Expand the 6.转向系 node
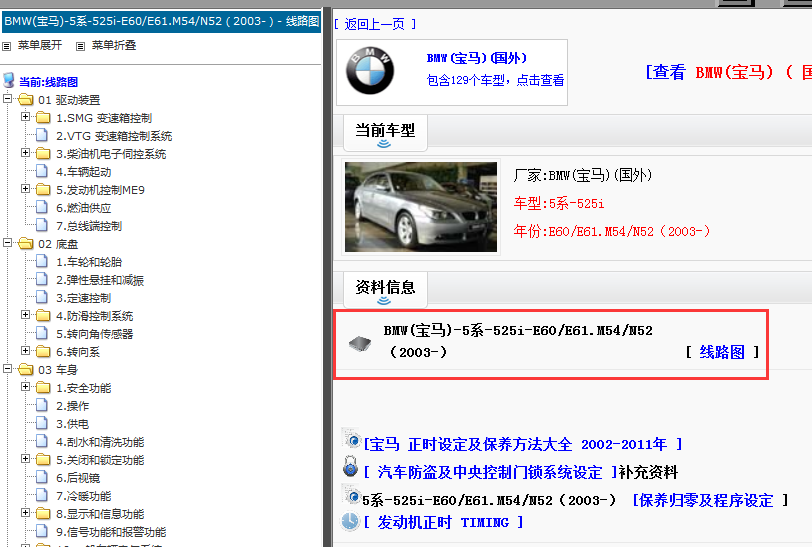 coord(25,350)
